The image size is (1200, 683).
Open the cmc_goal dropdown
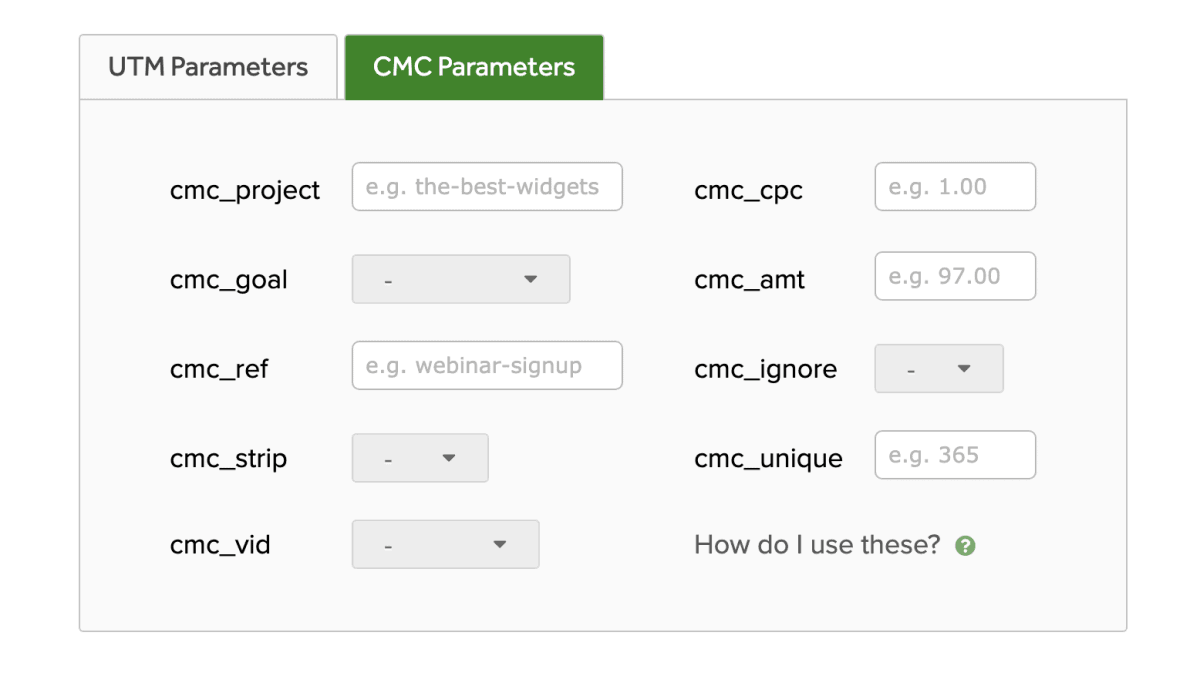(x=461, y=279)
